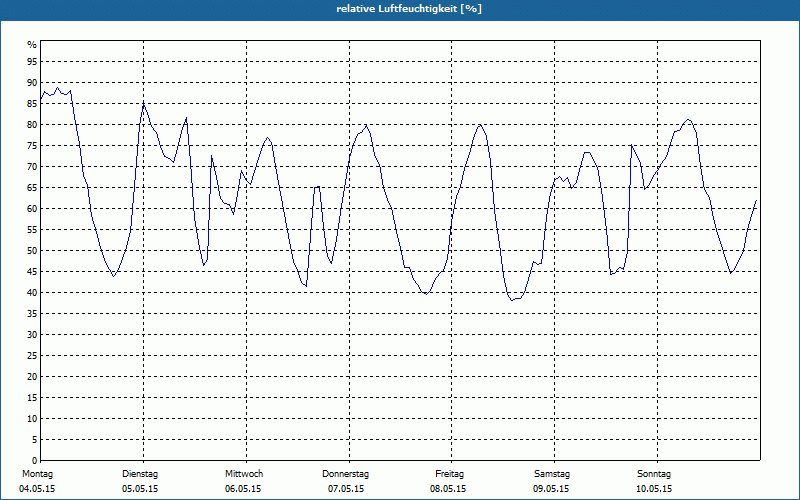Select the 'Sonntag' day label
The image size is (800, 500).
pyautogui.click(x=654, y=474)
